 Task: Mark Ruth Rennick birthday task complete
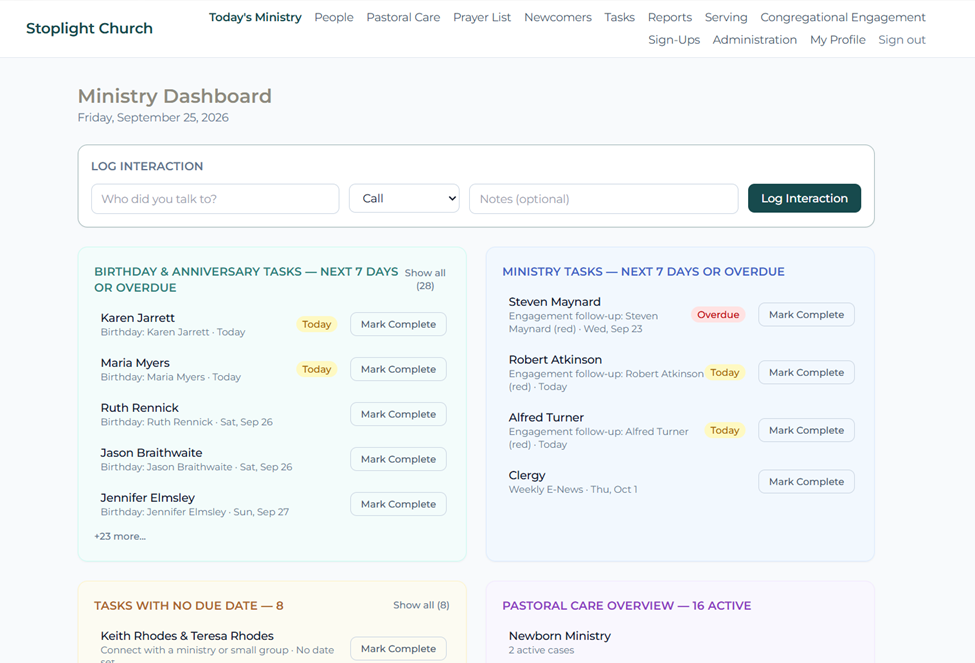click(x=398, y=414)
